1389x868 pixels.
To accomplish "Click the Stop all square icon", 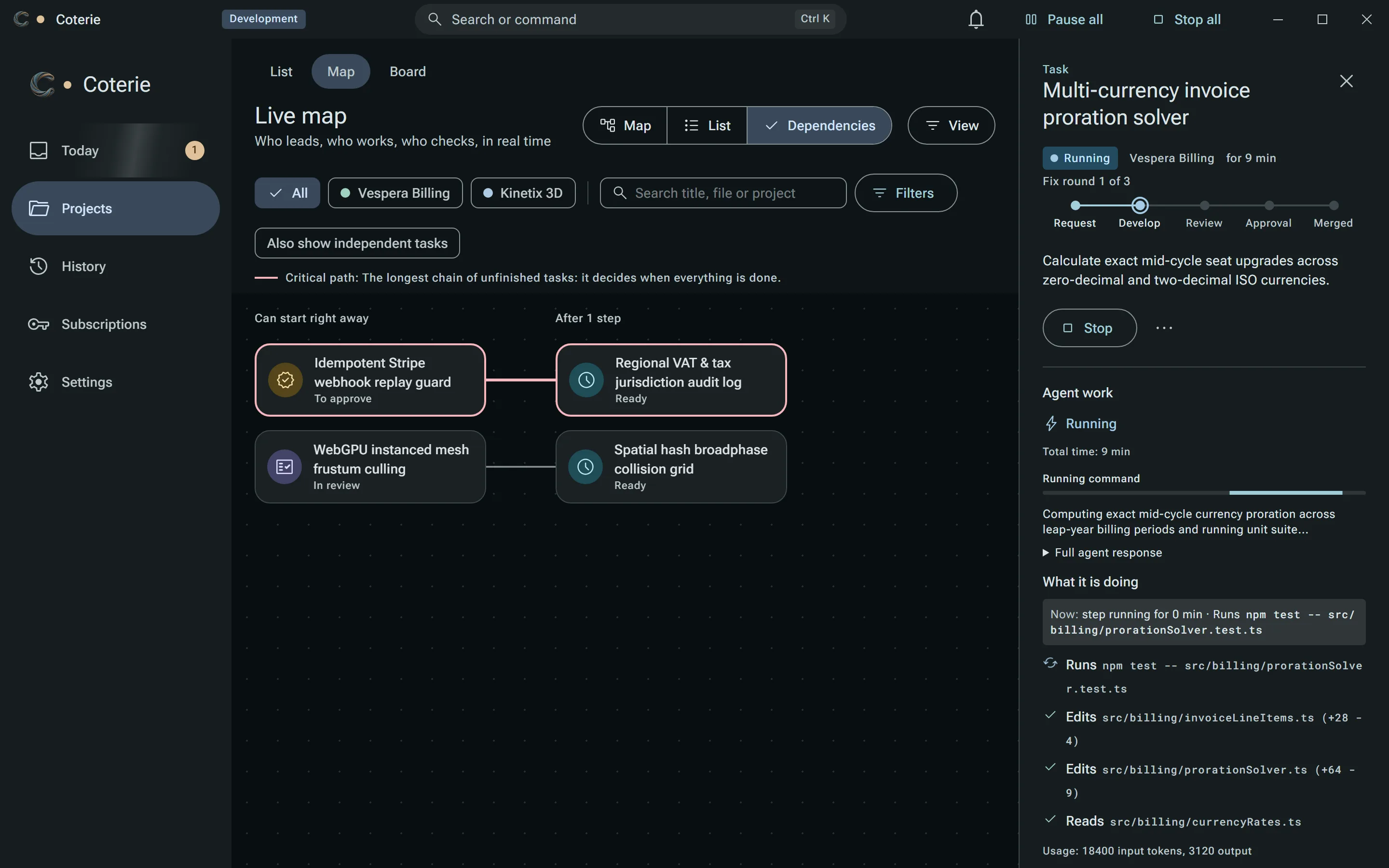I will point(1158,19).
